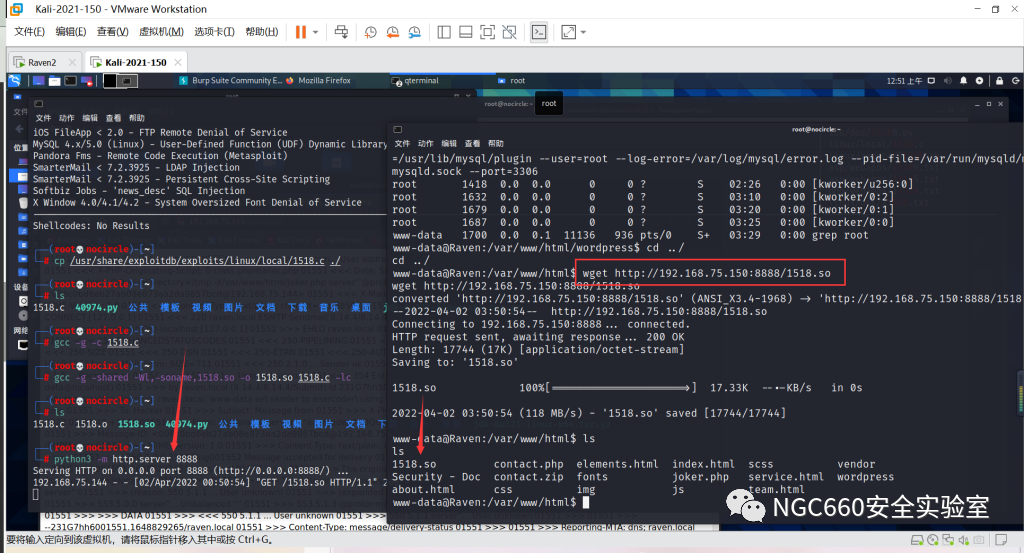Image resolution: width=1024 pixels, height=553 pixels.
Task: Click the sound card status icon
Action: (963, 540)
